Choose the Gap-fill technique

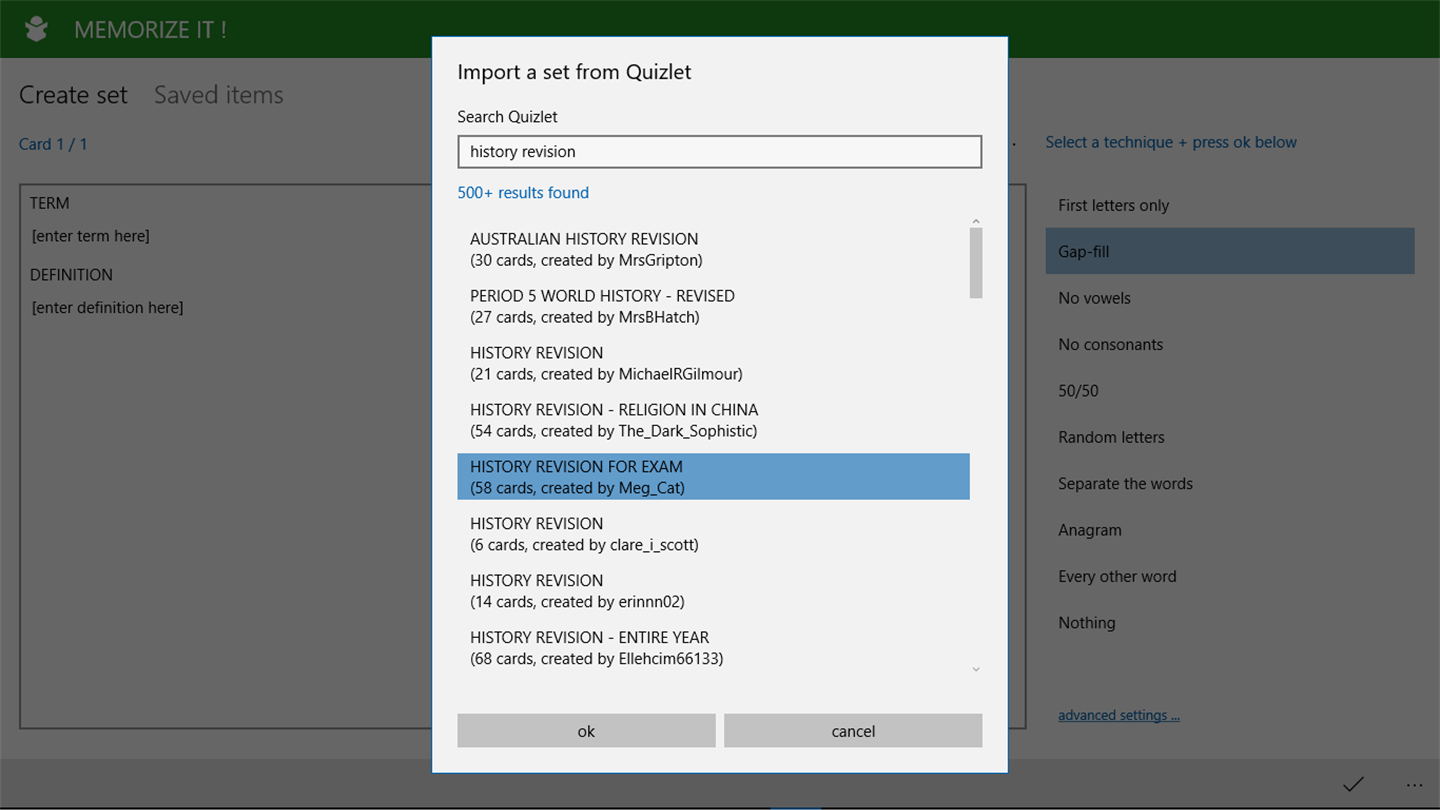pyautogui.click(x=1230, y=251)
